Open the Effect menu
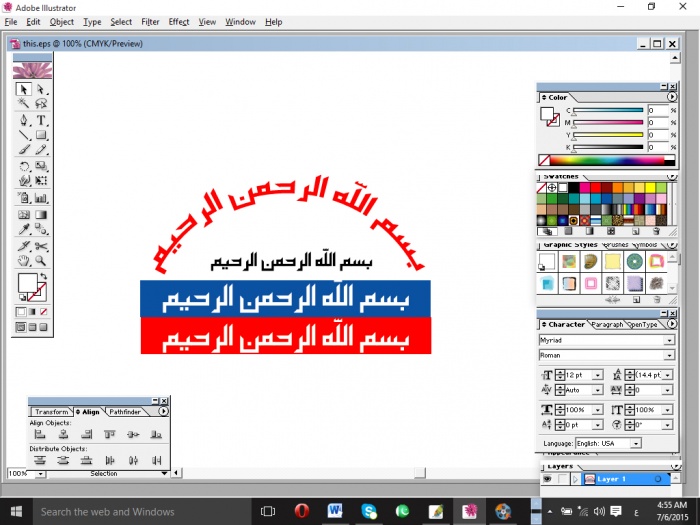The image size is (700, 525). 179,22
